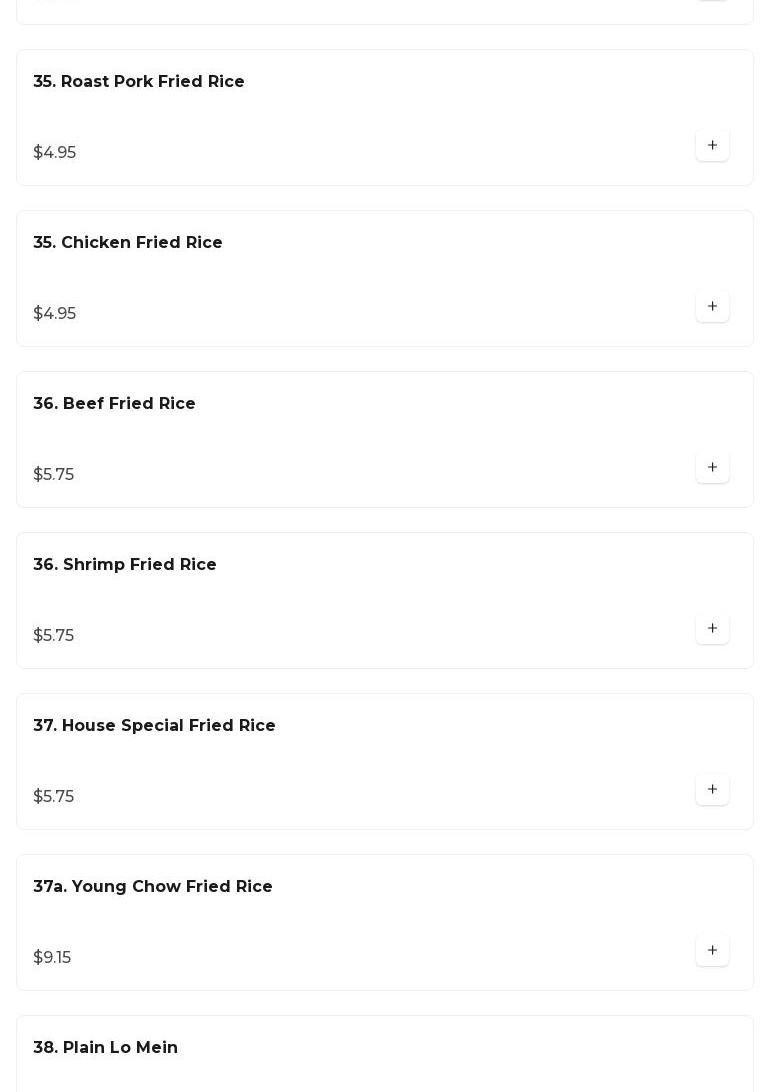This screenshot has width=770, height=1092.
Task: Click $5.75 price under Shrimp Fried Rice
Action: 53,636
